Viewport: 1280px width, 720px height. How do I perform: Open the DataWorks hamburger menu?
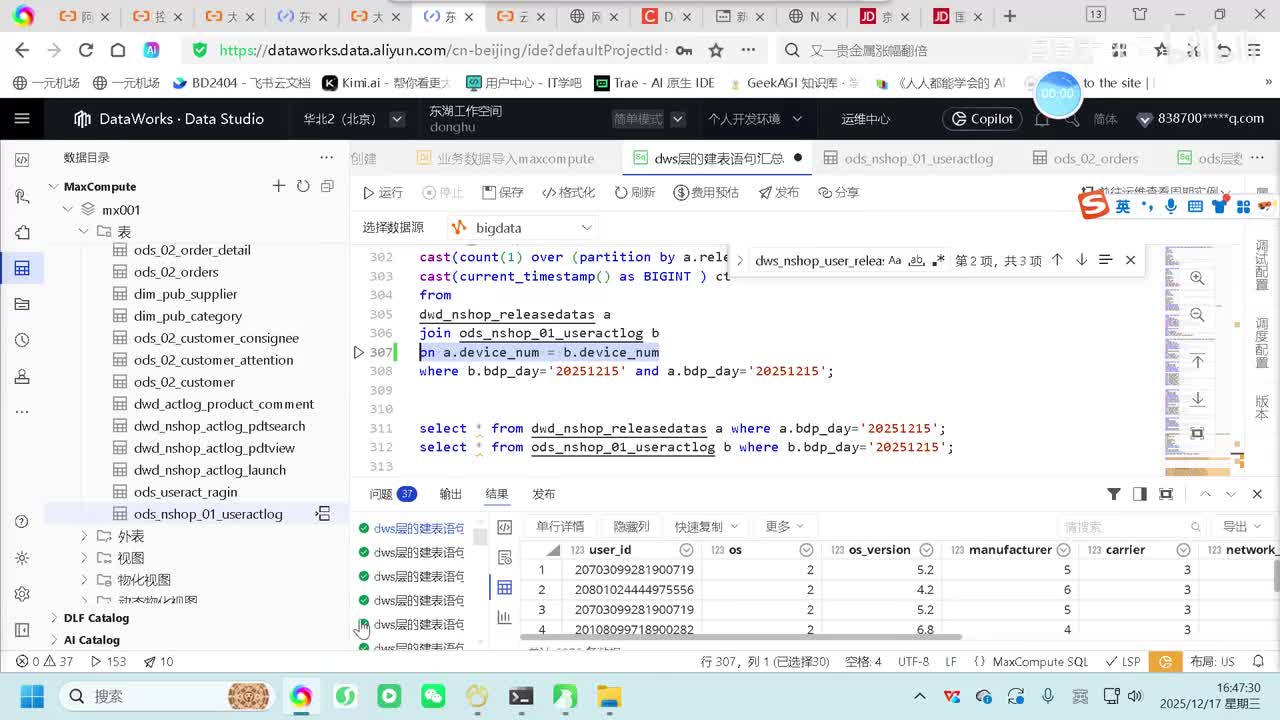coord(22,119)
